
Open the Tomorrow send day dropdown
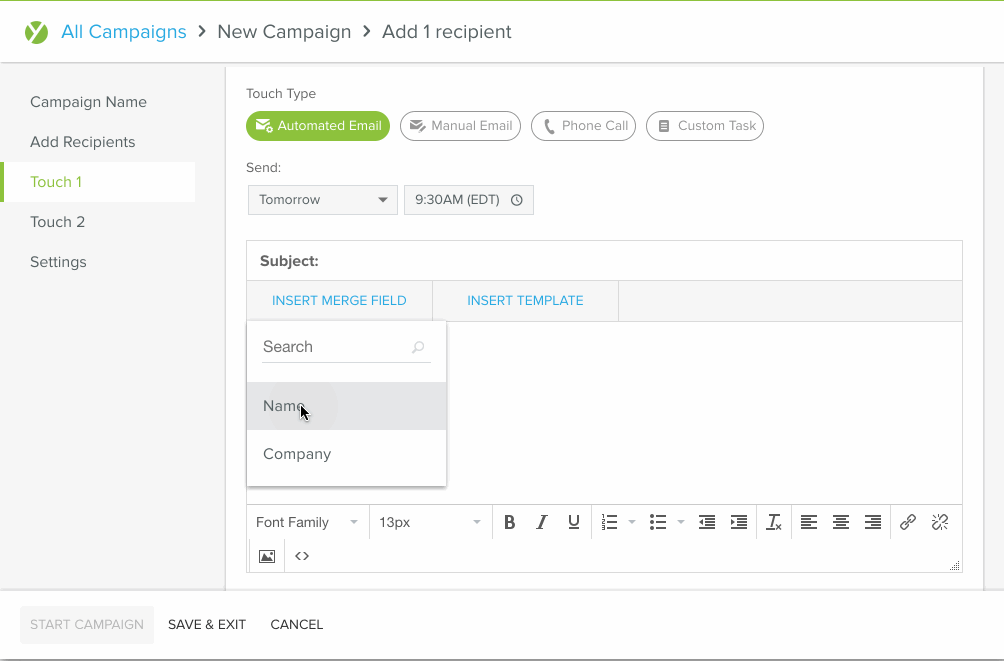click(x=322, y=200)
